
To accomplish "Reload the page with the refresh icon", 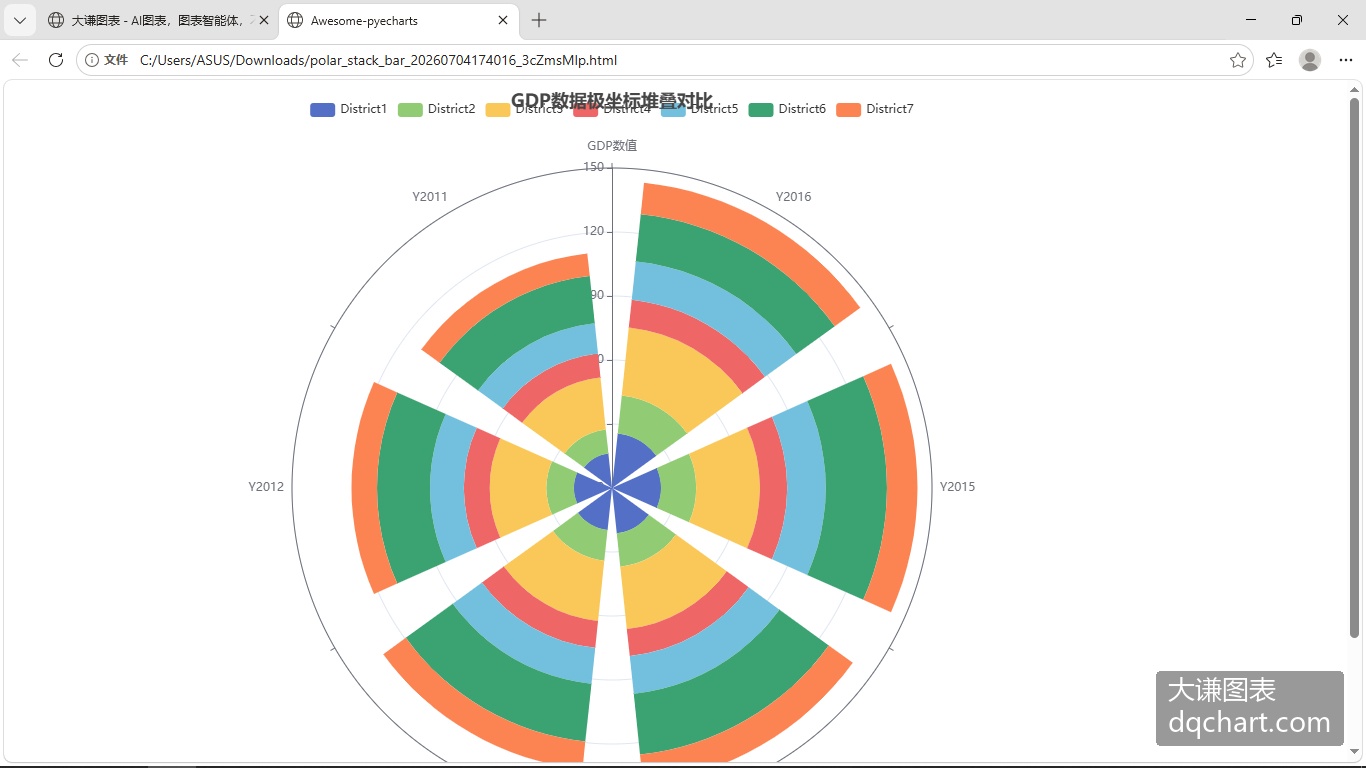I will (56, 60).
